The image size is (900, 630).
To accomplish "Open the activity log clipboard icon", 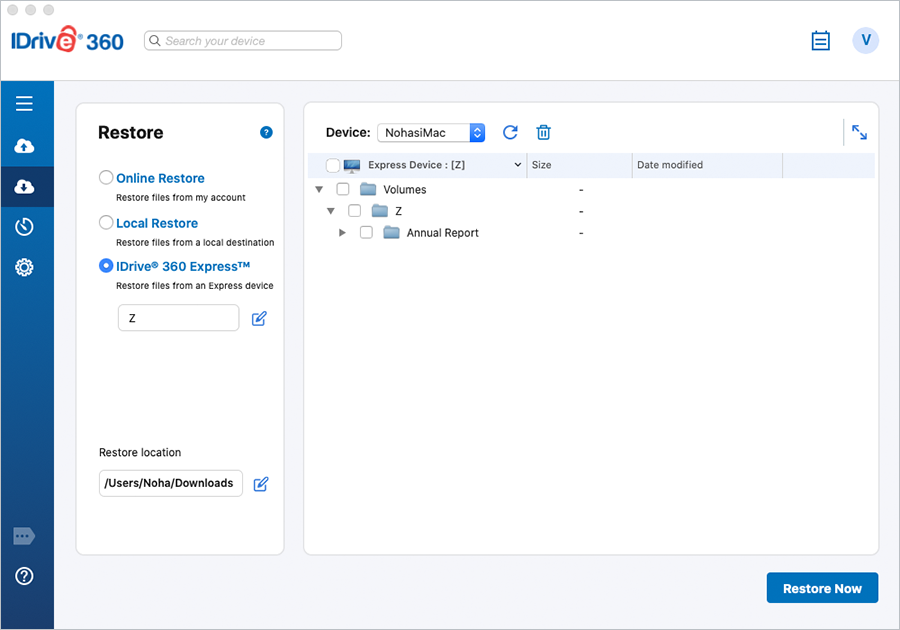I will point(821,41).
